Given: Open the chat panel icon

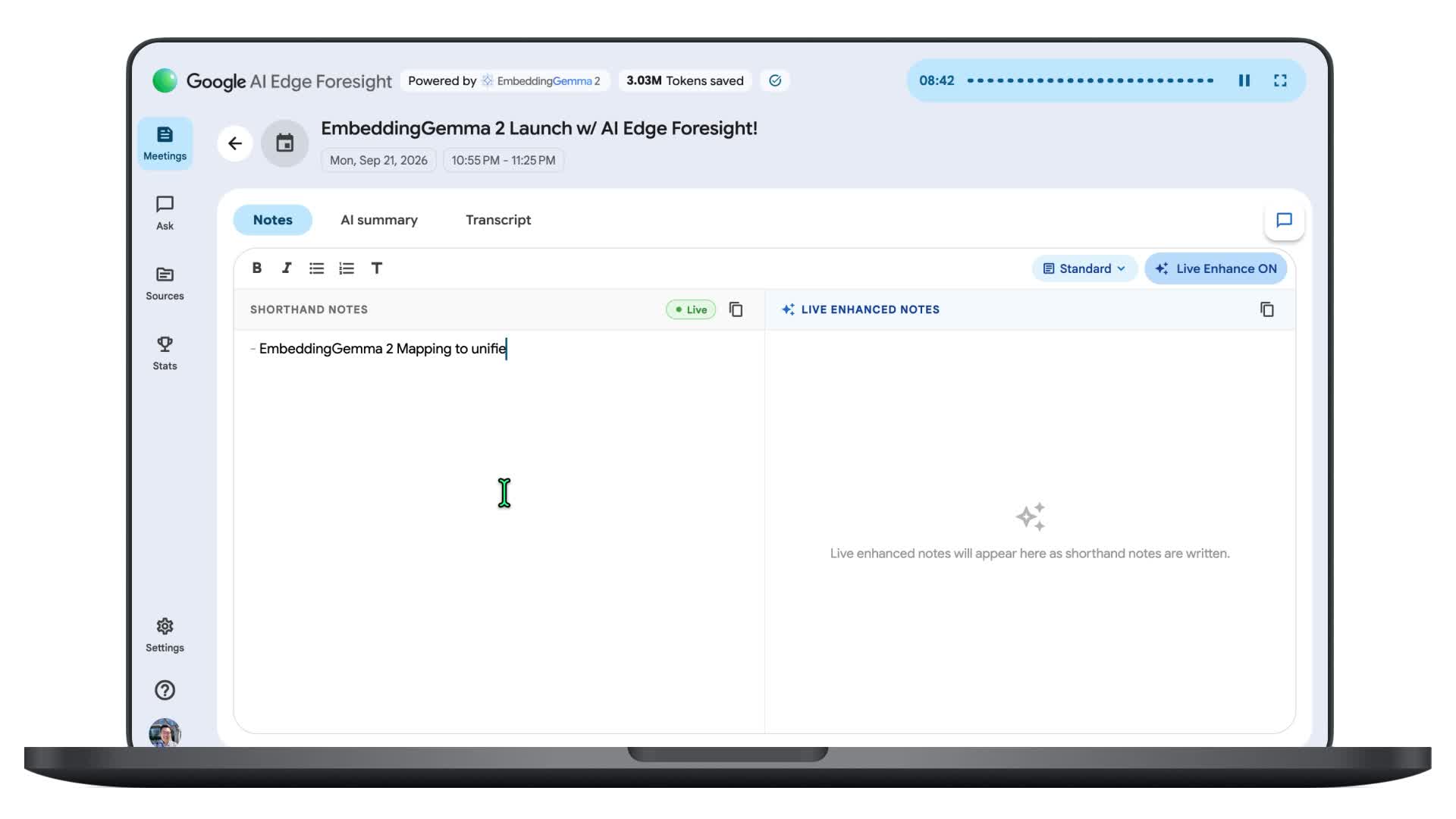Looking at the screenshot, I should (1284, 220).
